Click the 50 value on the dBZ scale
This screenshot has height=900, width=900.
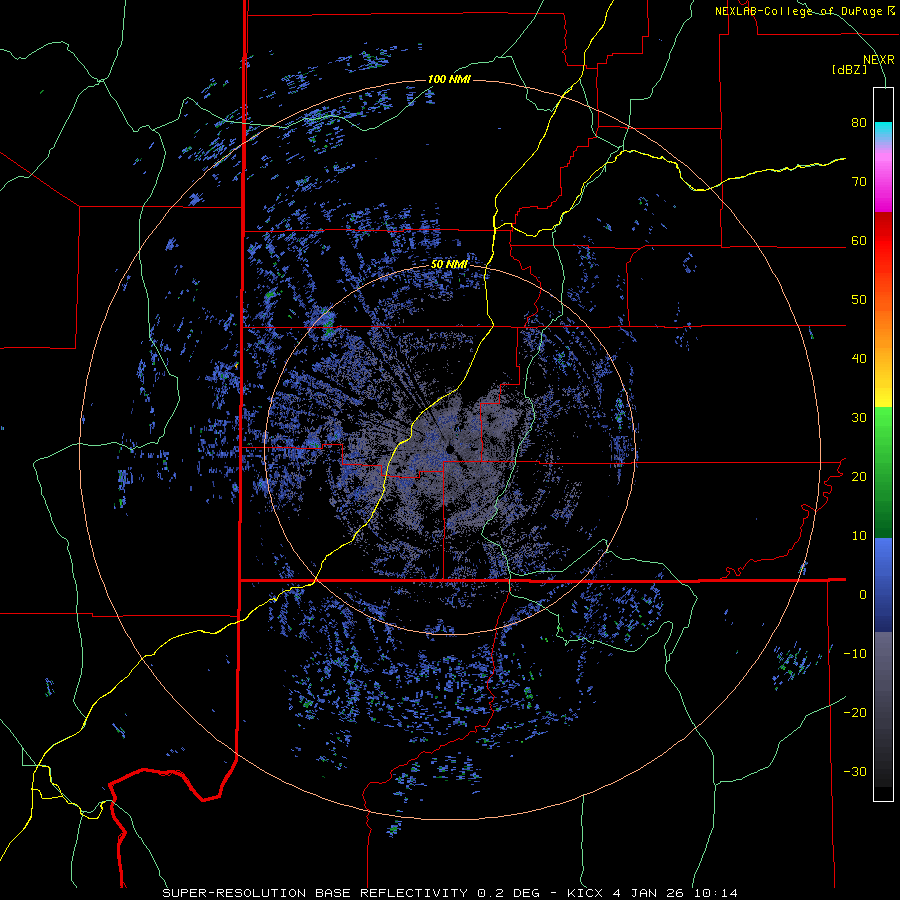tap(859, 300)
